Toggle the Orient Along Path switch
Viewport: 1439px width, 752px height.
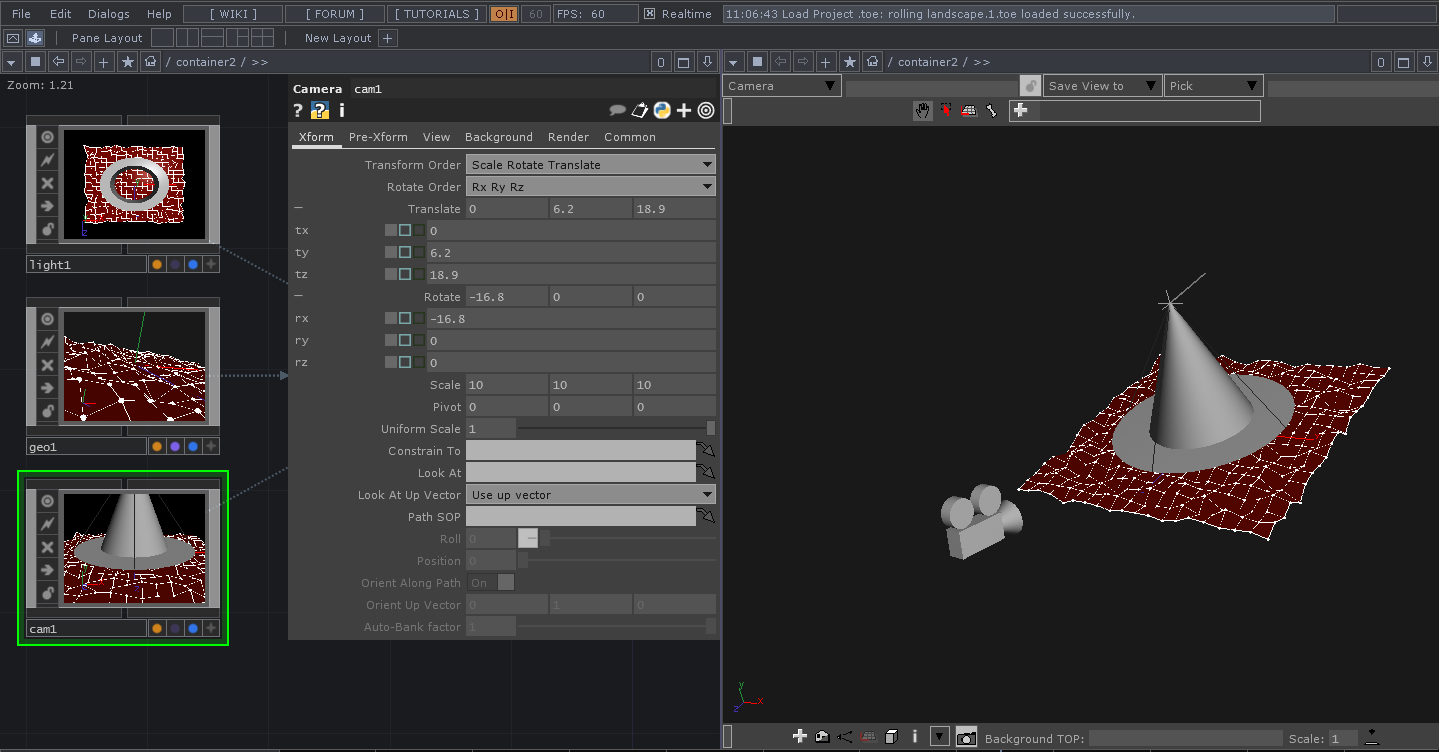(491, 583)
